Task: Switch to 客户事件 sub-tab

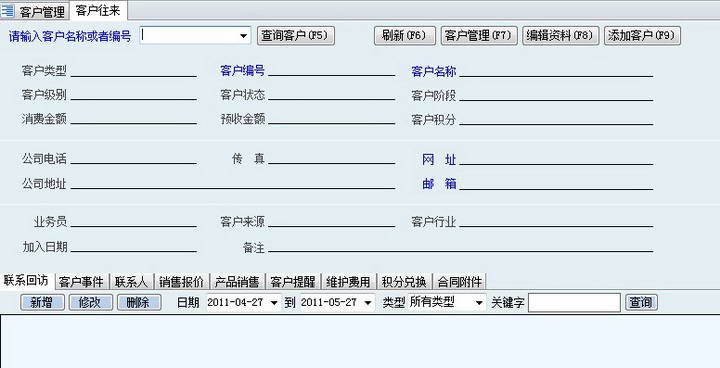Action: 81,281
